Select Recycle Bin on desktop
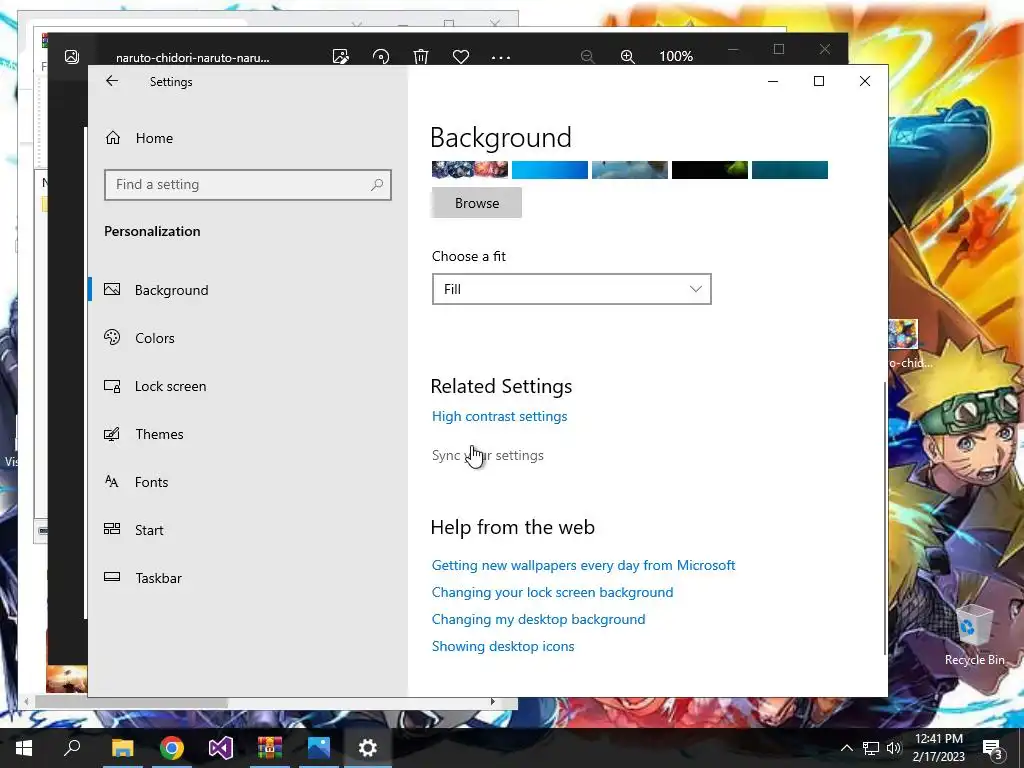This screenshot has height=768, width=1024. [x=974, y=635]
